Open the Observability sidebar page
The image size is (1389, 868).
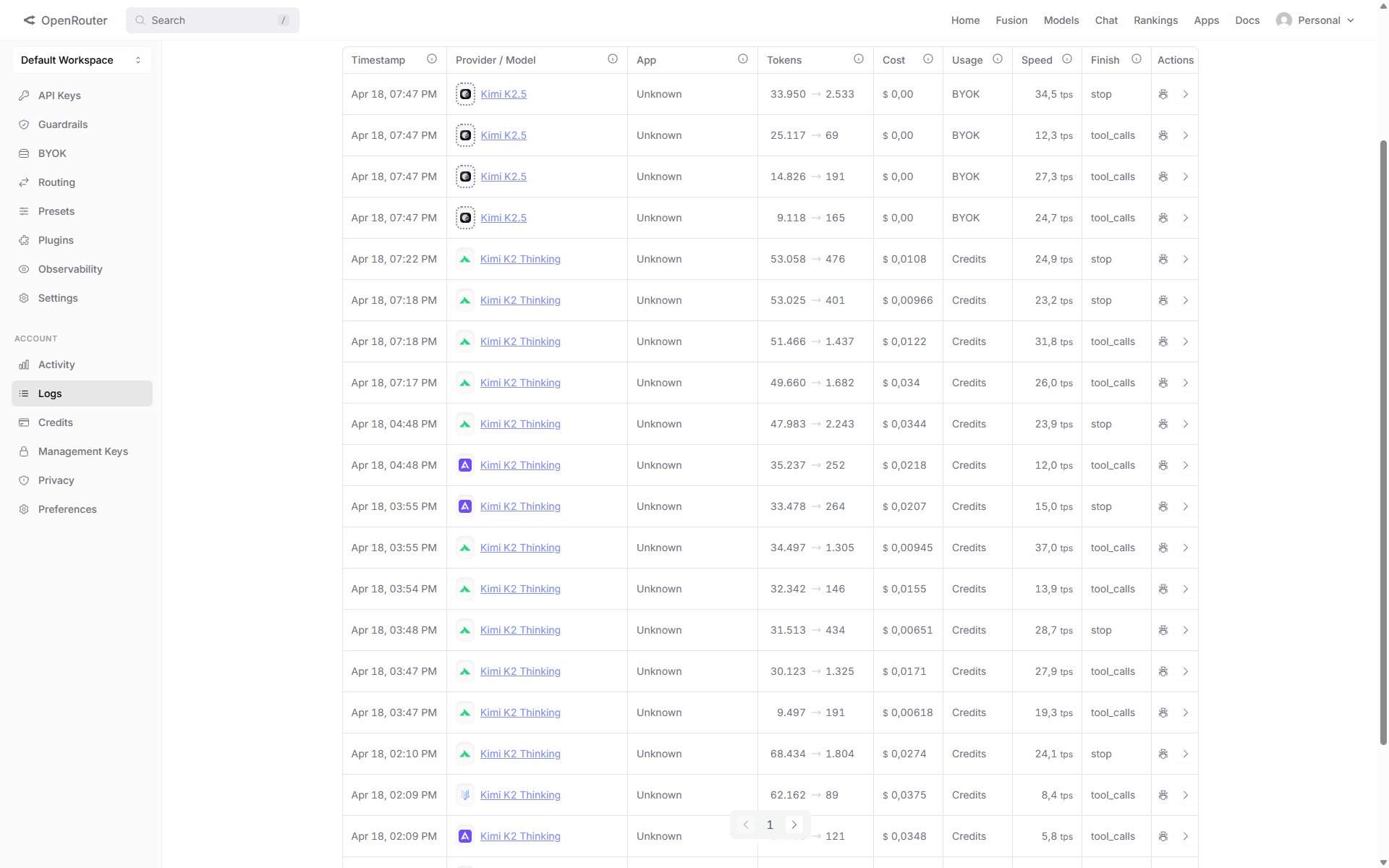click(70, 269)
